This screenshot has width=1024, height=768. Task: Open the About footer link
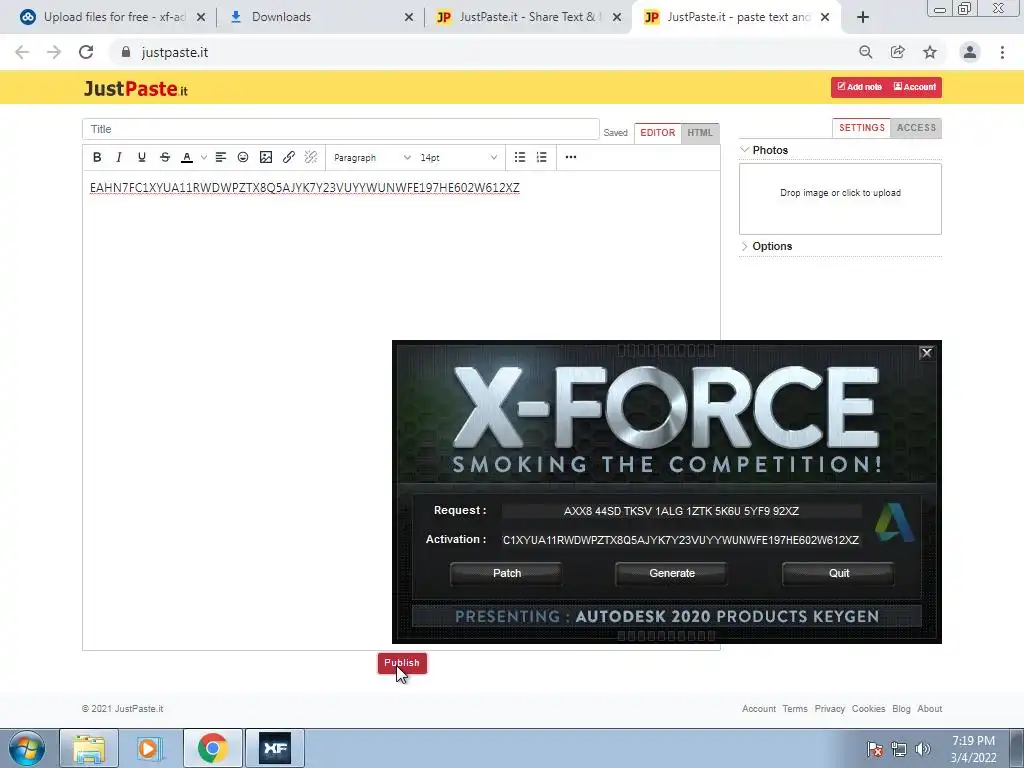point(929,709)
